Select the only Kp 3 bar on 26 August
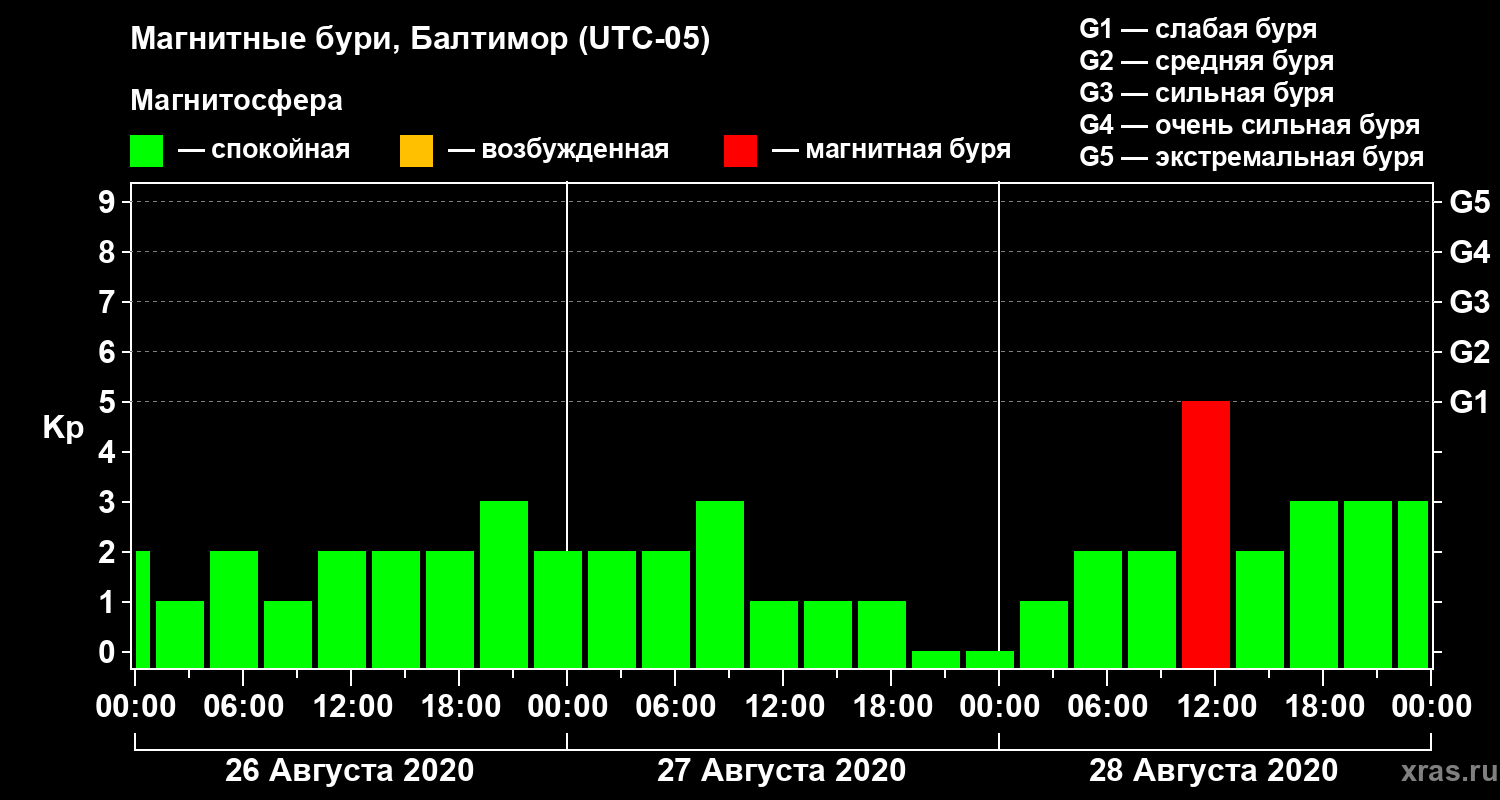The width and height of the screenshot is (1500, 800). coord(504,585)
